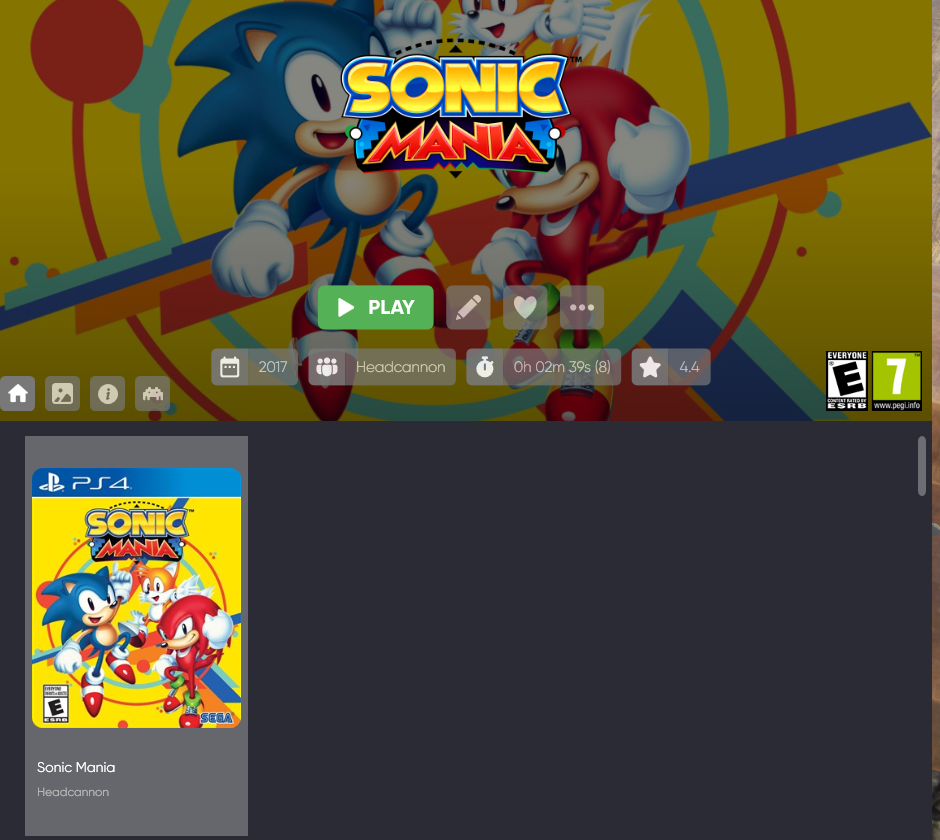The width and height of the screenshot is (940, 840).
Task: Click the vertical scrollbar thumb
Action: 922,466
